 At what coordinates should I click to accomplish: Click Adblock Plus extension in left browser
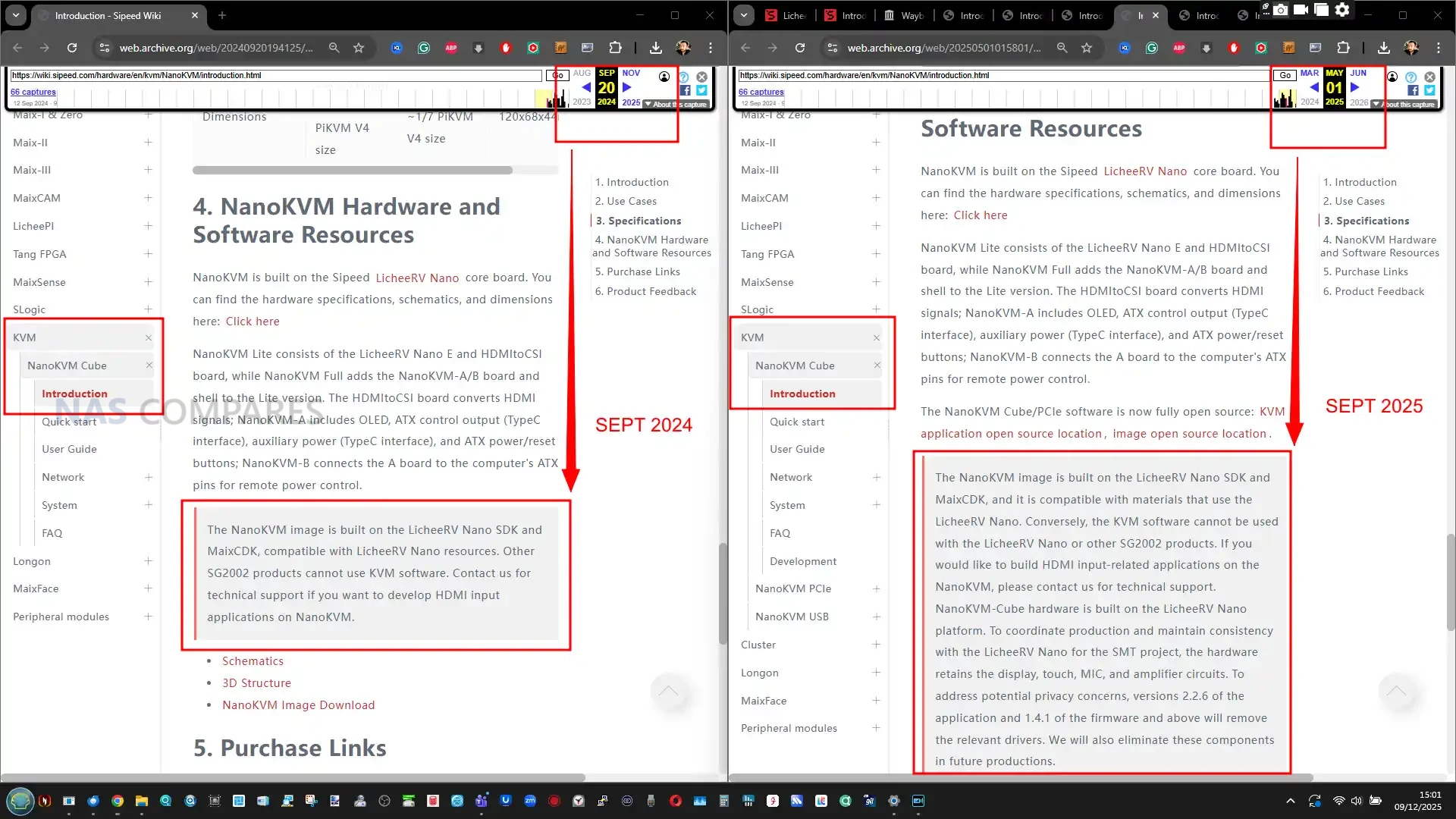click(x=451, y=48)
